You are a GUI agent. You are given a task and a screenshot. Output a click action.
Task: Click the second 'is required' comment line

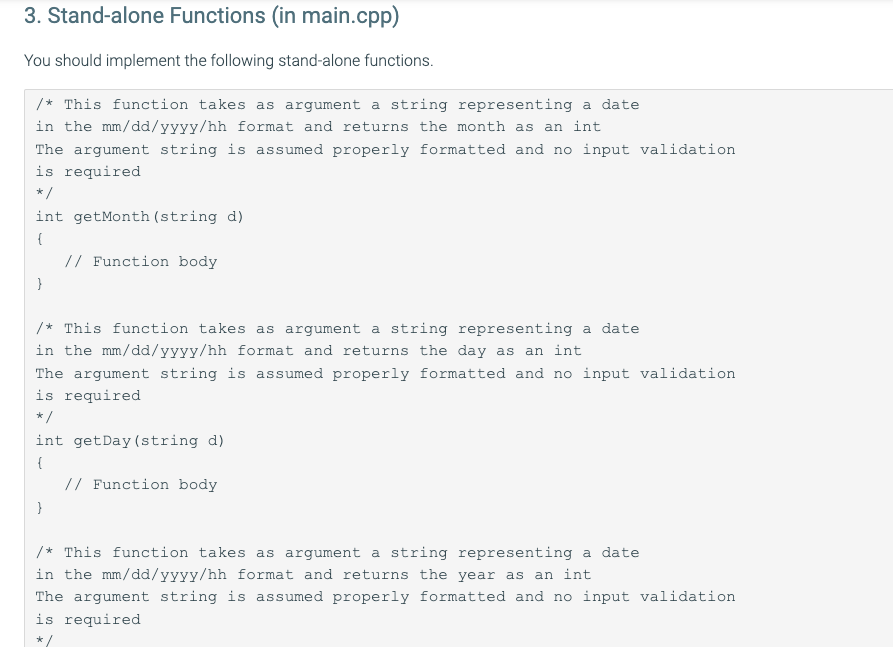(x=88, y=395)
